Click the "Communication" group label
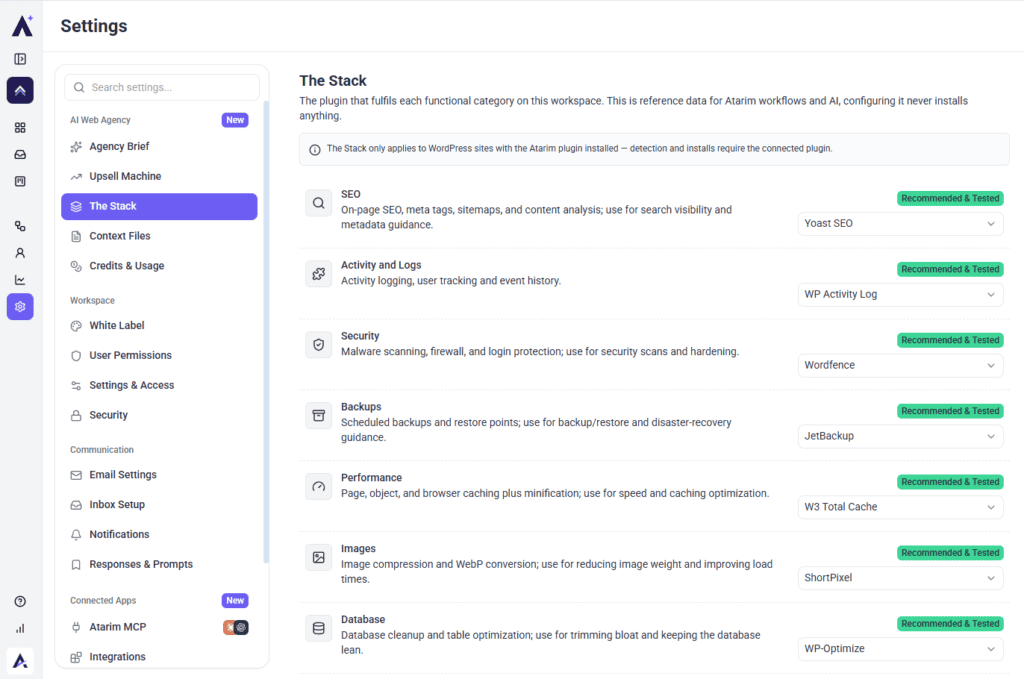Screen dimensions: 1024x679 tap(102, 450)
